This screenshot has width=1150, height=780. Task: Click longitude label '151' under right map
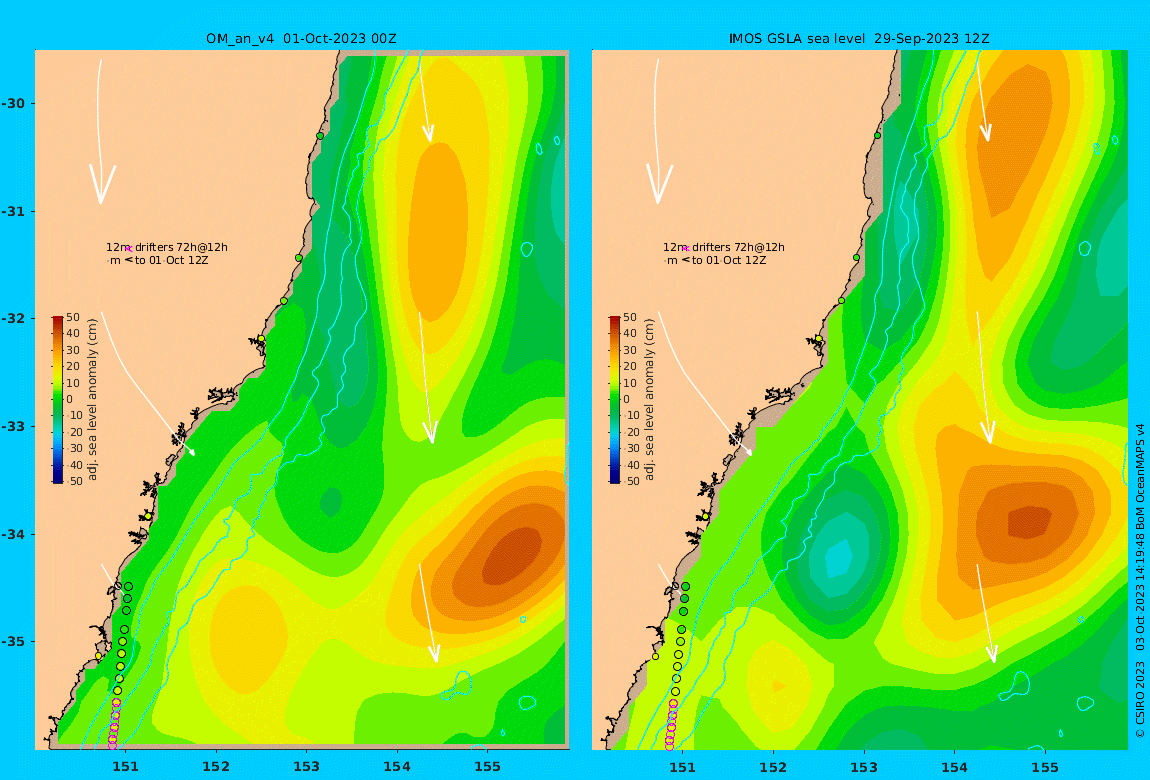(x=683, y=767)
